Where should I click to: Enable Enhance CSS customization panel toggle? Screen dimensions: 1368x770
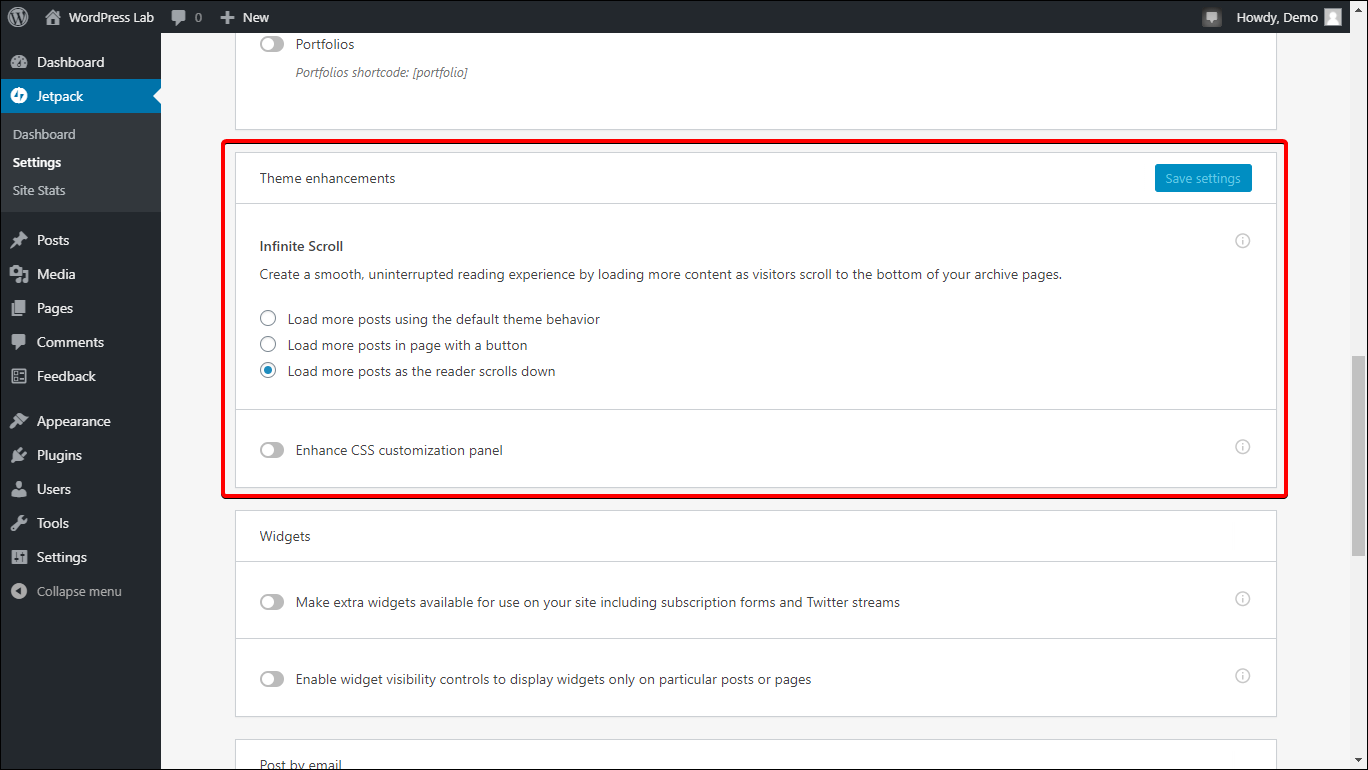(272, 450)
